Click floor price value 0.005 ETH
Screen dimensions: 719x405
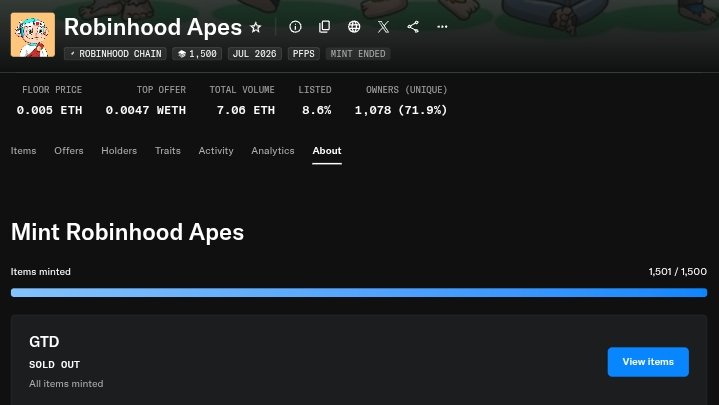coord(50,110)
